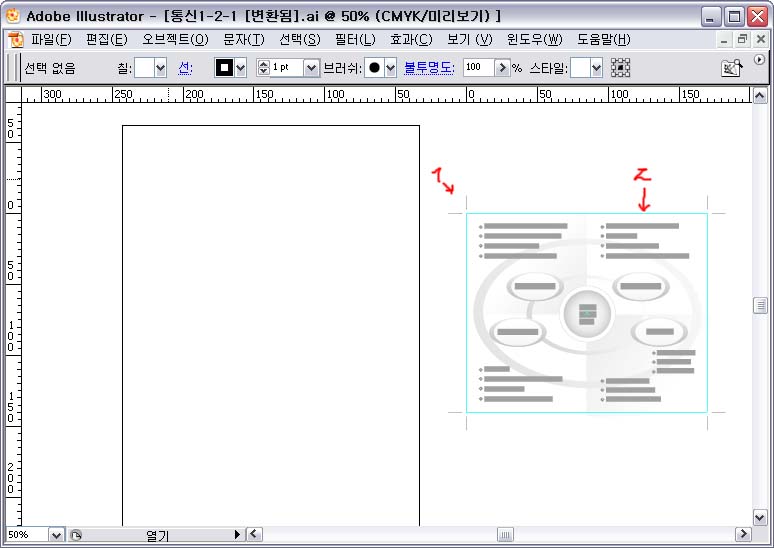Open the zoom level dropdown at bottom-left
The width and height of the screenshot is (774, 548).
[x=56, y=535]
